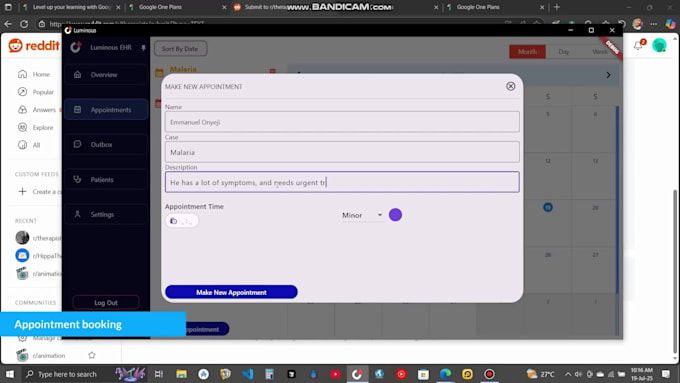Click the Appointments calendar icon
Screen dimensions: 680x383
(x=78, y=110)
